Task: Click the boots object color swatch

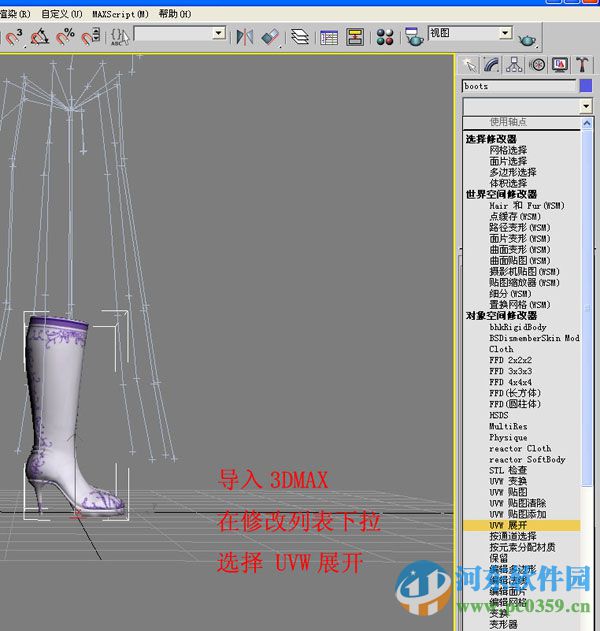Action: point(586,86)
